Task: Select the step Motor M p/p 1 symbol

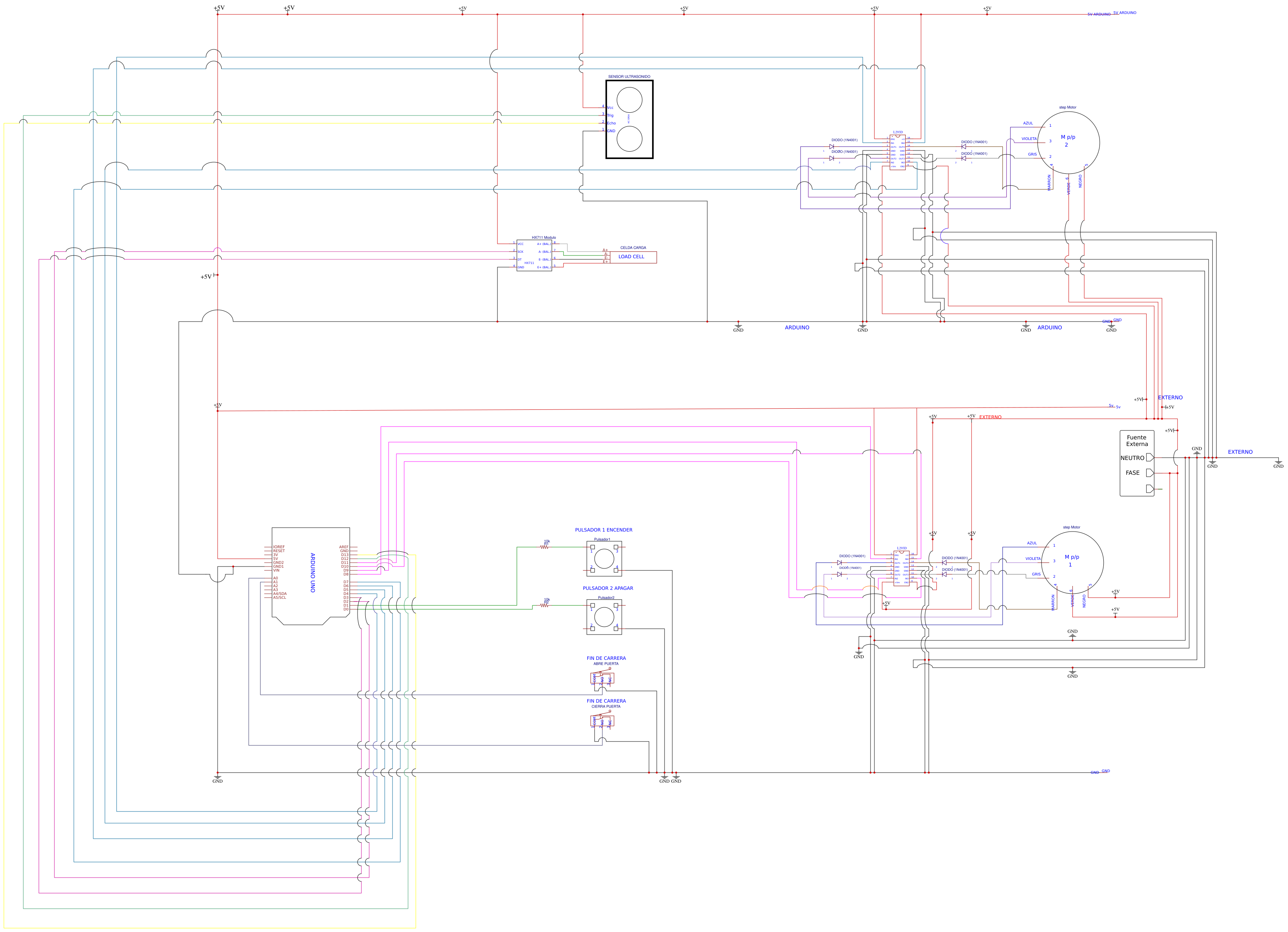Action: click(1072, 563)
